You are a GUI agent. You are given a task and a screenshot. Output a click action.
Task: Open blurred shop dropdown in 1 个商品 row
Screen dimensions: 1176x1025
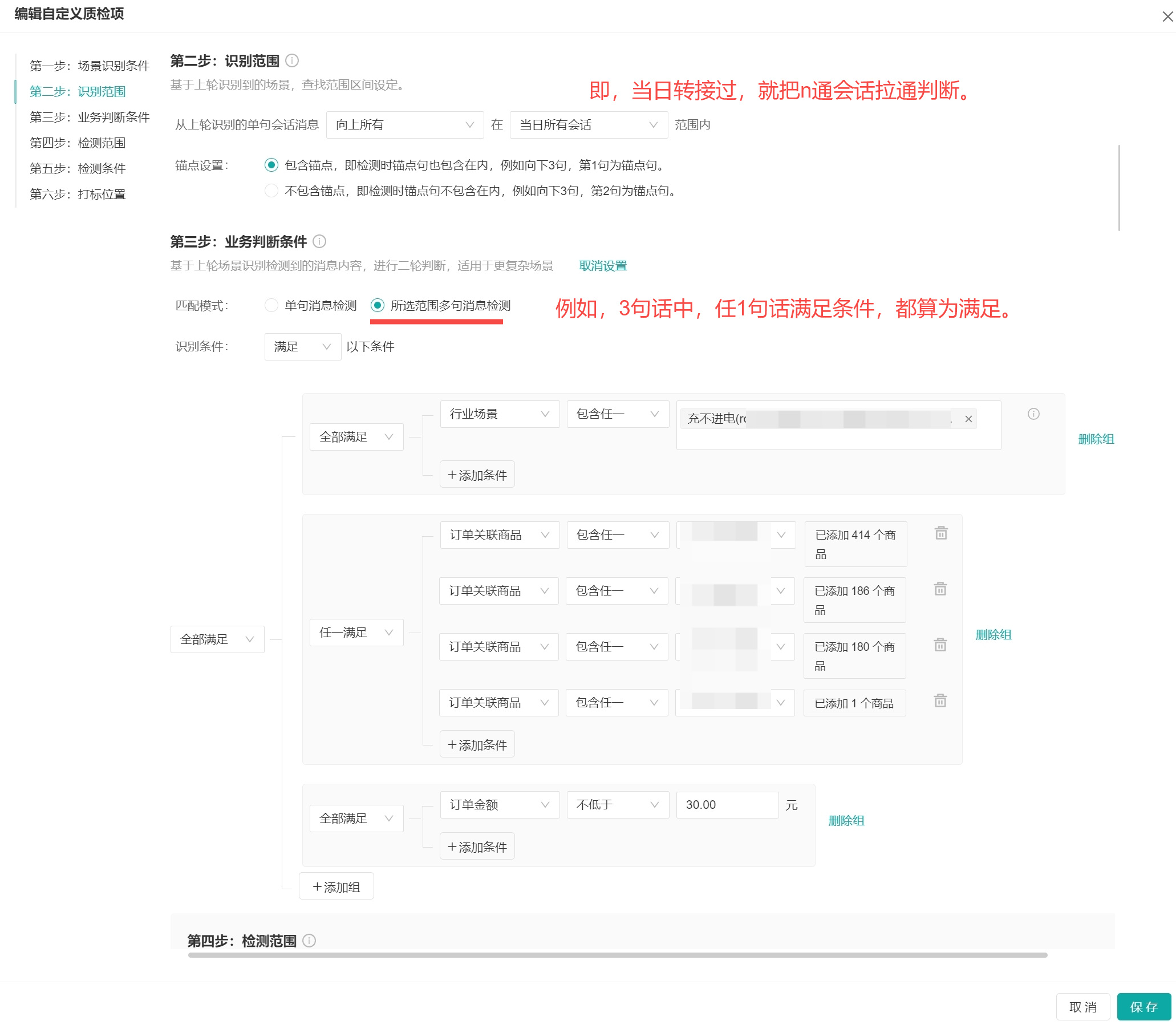(x=735, y=702)
